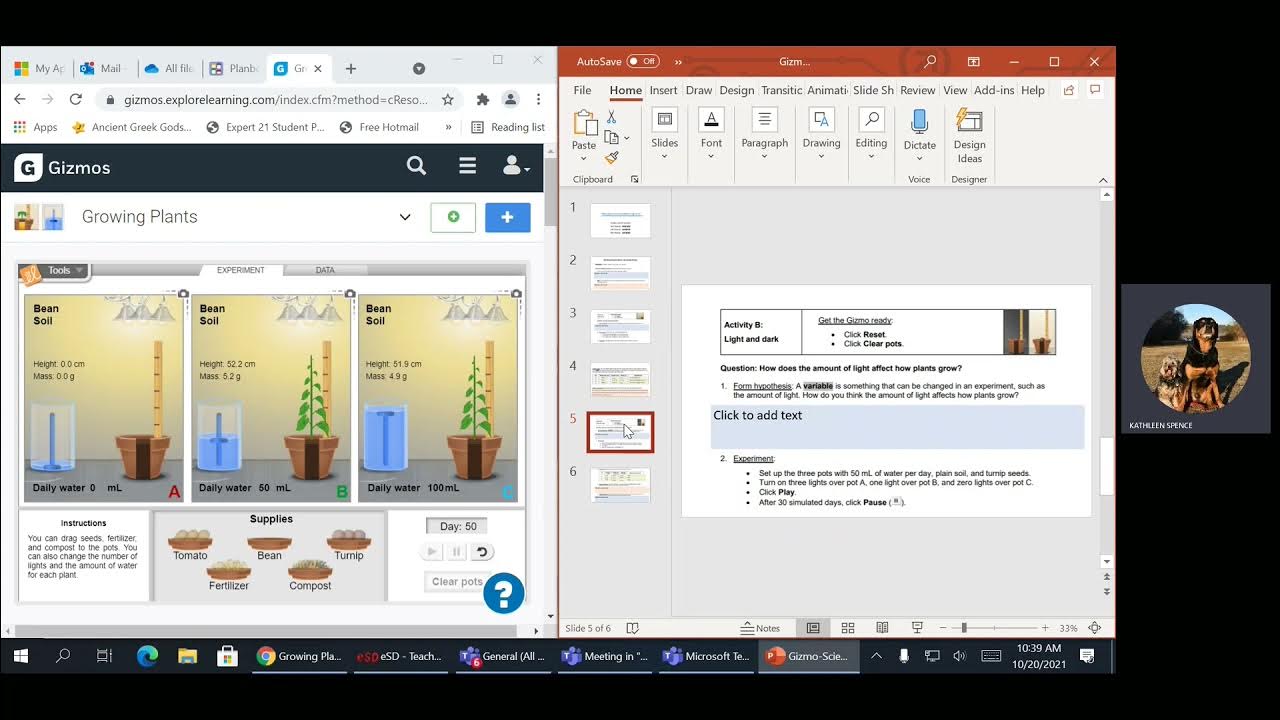Switch to the DATA tab in Gizmo
The width and height of the screenshot is (1280, 720).
click(x=325, y=270)
